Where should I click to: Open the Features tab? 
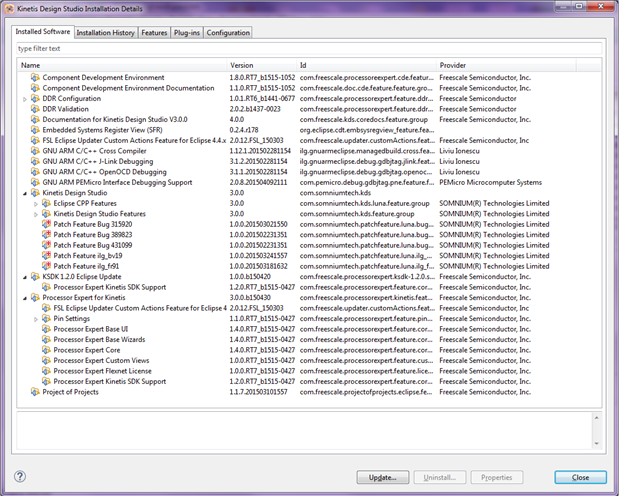(154, 32)
